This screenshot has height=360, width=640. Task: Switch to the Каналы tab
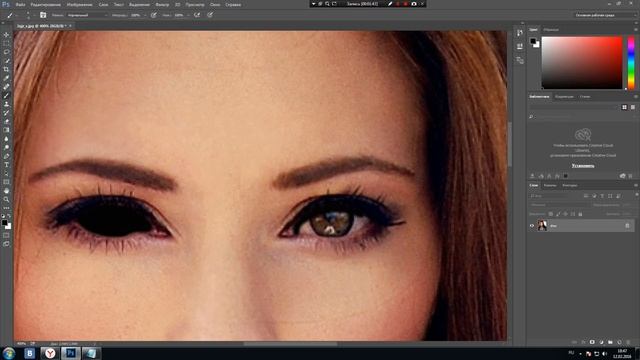550,185
